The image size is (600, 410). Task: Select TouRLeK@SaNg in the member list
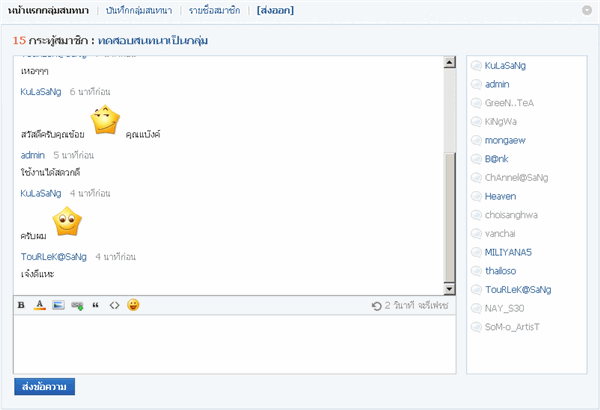pyautogui.click(x=518, y=290)
